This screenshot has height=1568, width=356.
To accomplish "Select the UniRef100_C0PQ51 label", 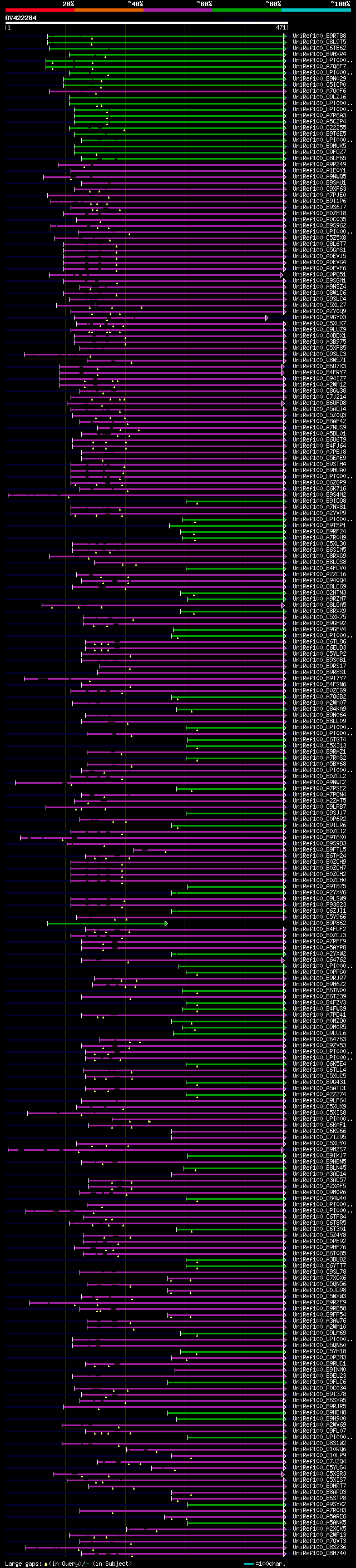I will point(319,275).
